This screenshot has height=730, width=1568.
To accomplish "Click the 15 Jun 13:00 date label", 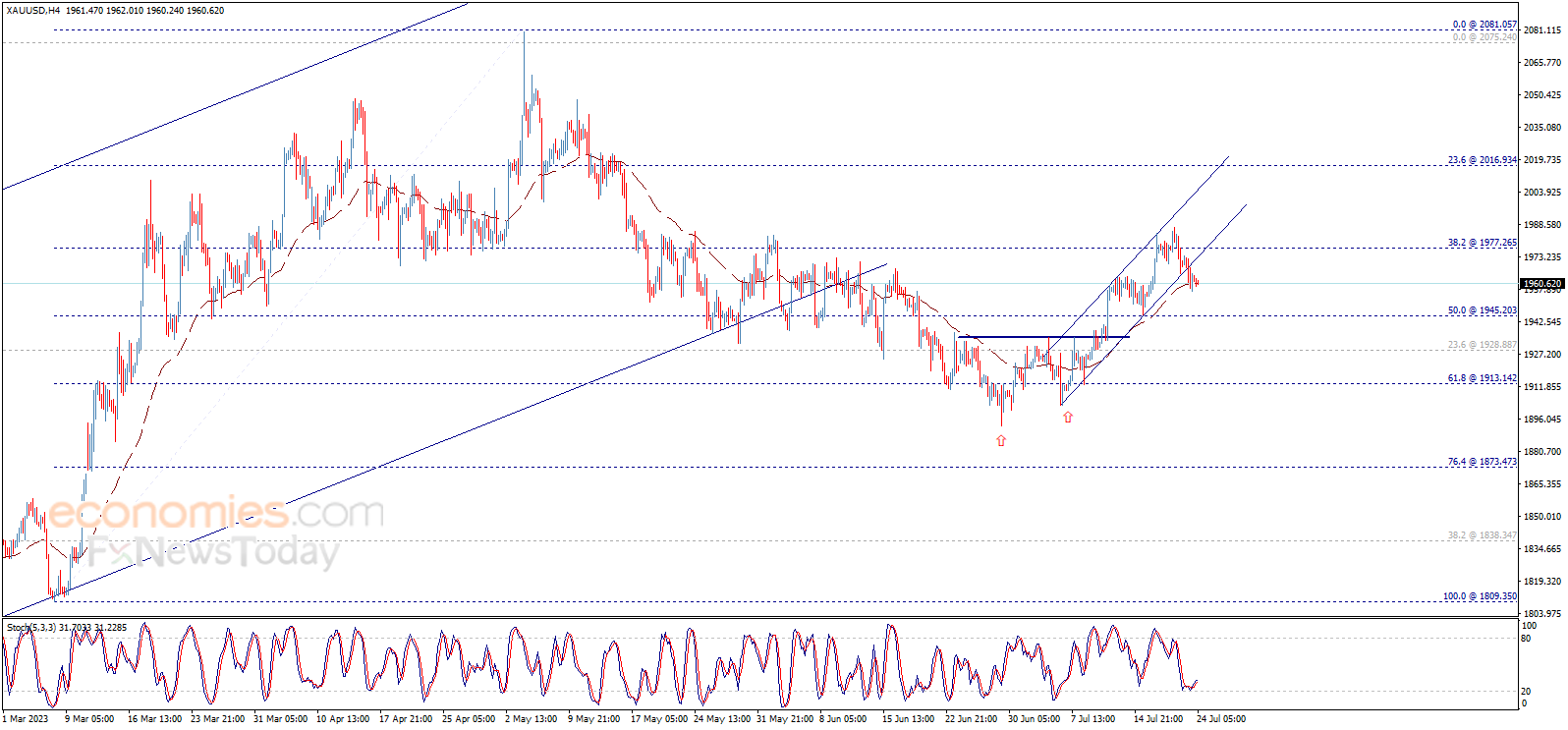I will (909, 719).
